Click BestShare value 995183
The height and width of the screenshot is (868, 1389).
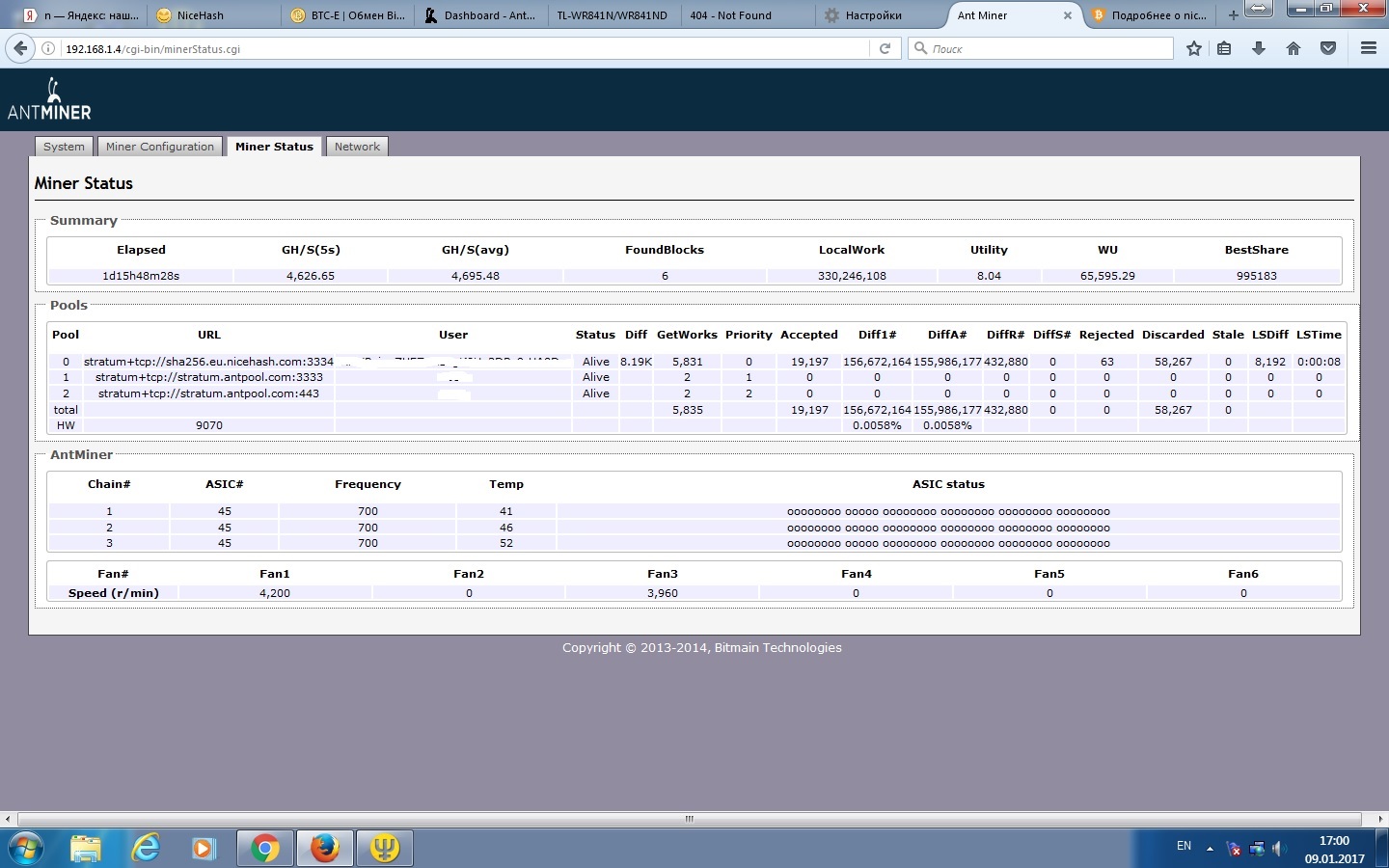(x=1257, y=276)
